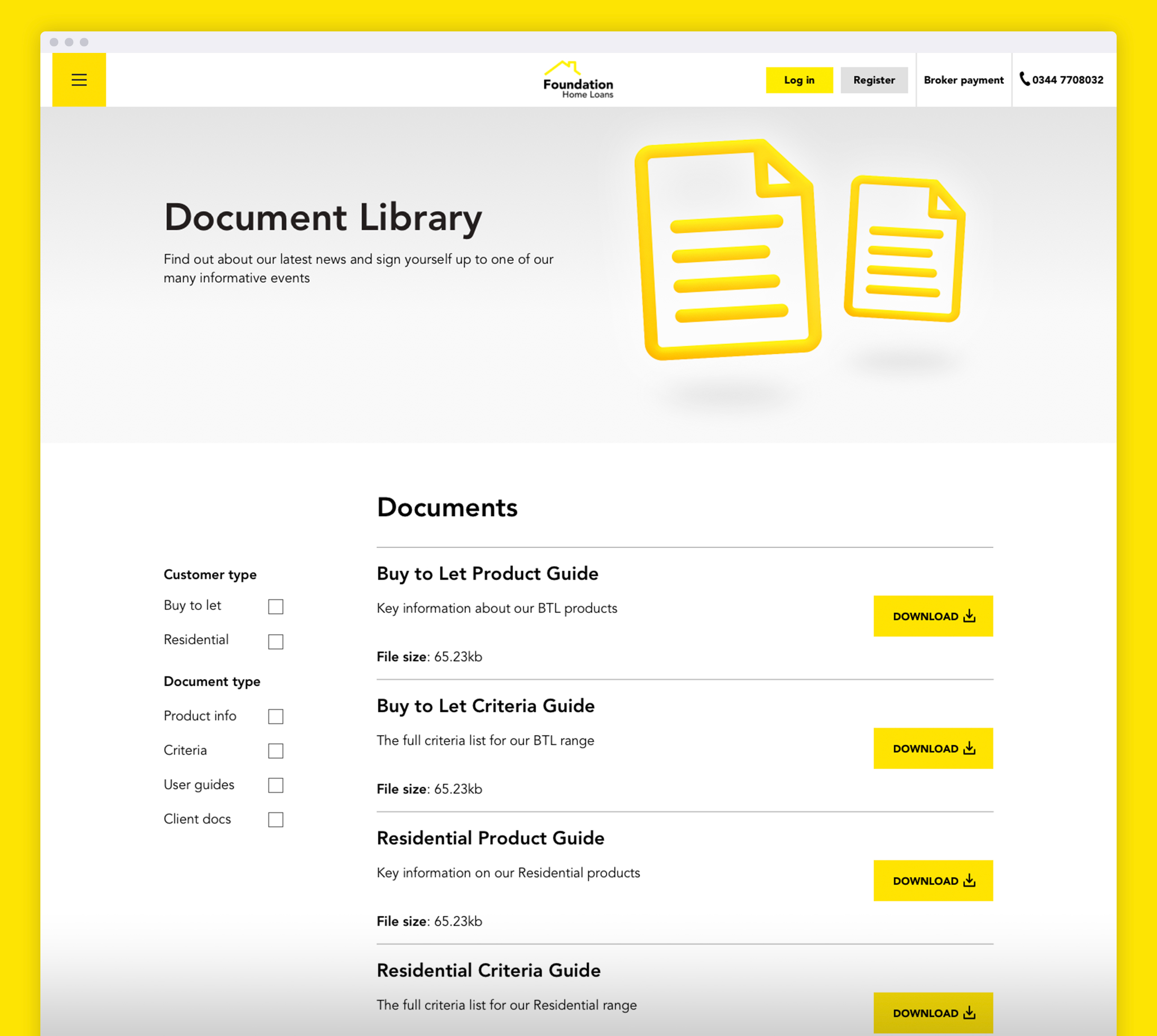Image resolution: width=1157 pixels, height=1036 pixels.
Task: Open the hamburger menu icon
Action: point(79,80)
